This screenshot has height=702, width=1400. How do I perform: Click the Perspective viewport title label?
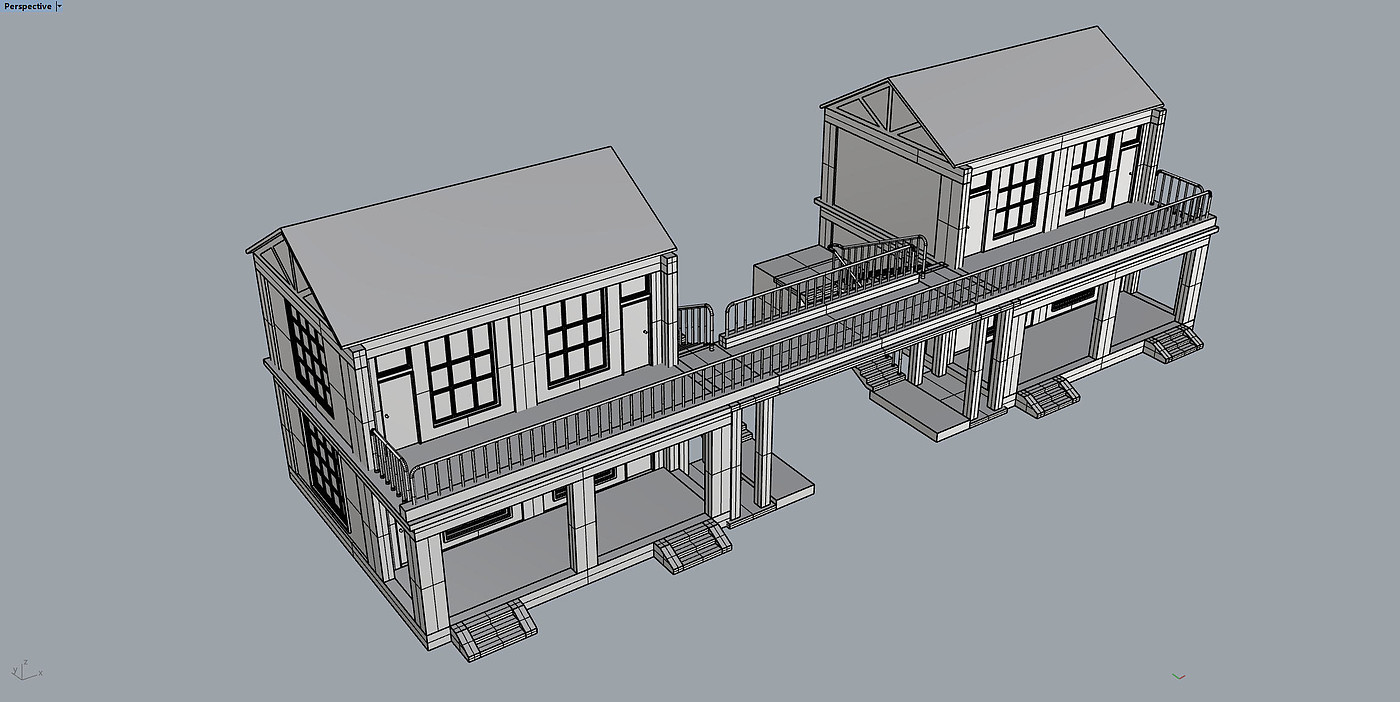coord(28,6)
